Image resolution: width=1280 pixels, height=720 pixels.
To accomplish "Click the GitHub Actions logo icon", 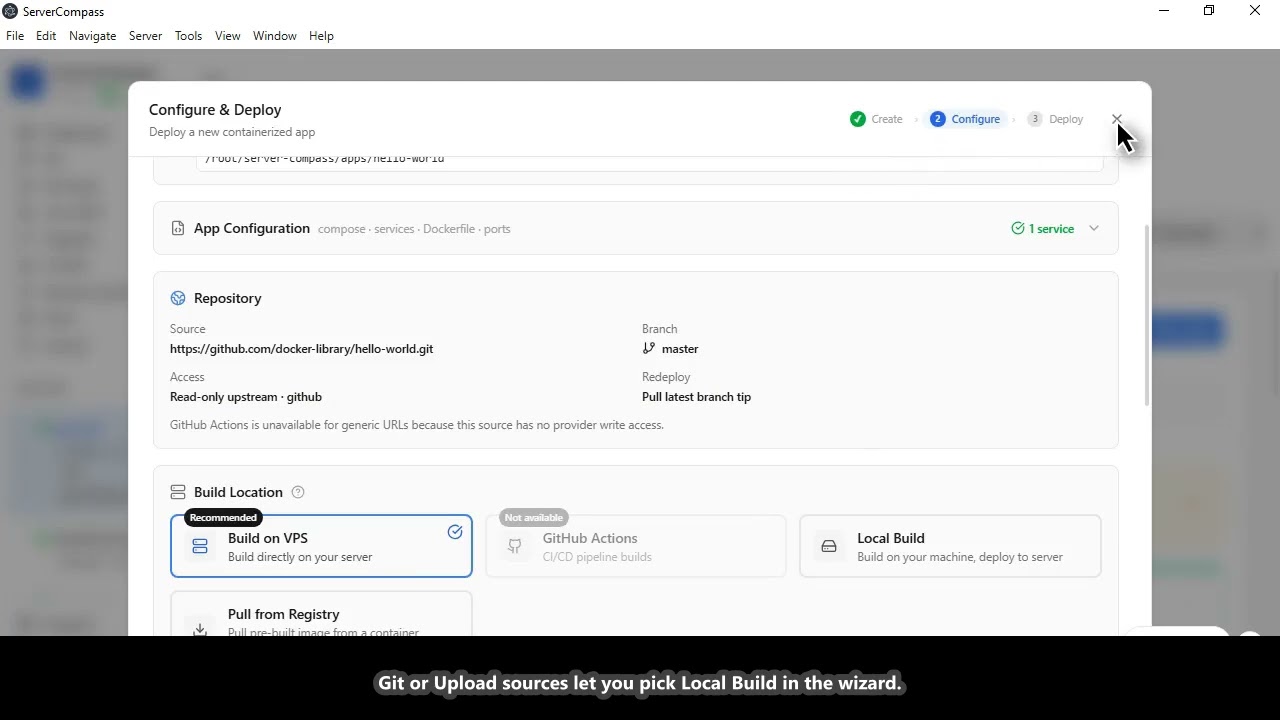I will pos(515,546).
